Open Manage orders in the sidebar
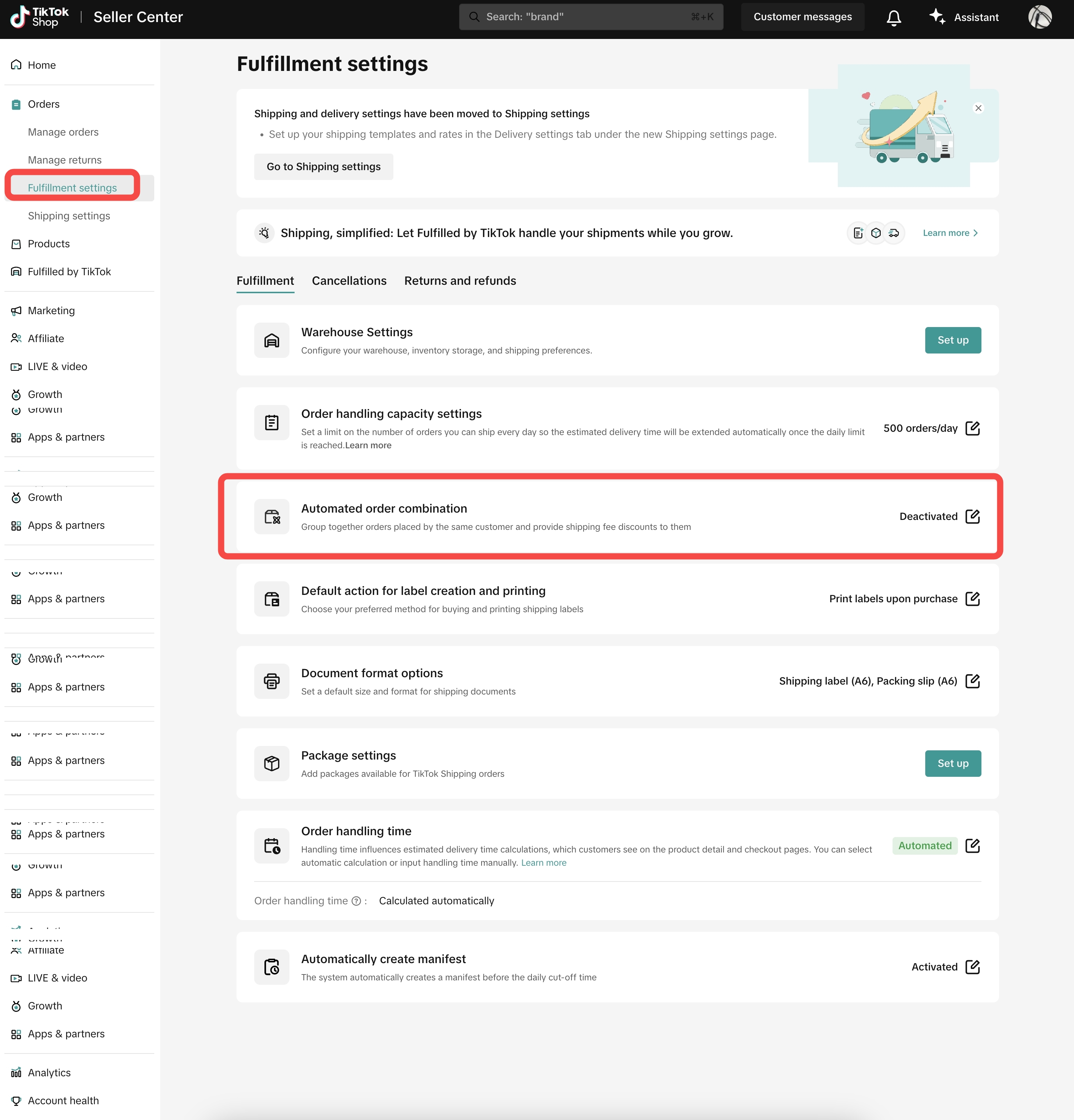The image size is (1074, 1120). coord(64,132)
